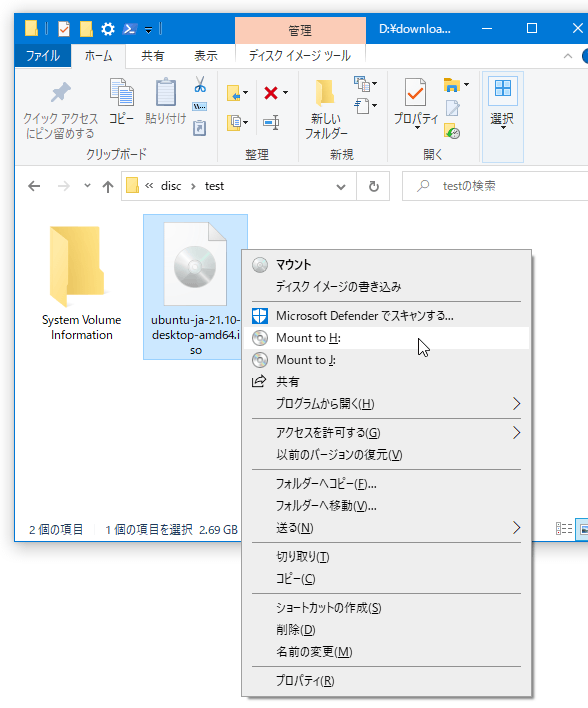Select Mount to H: menu entry
This screenshot has width=588, height=708.
[386, 338]
